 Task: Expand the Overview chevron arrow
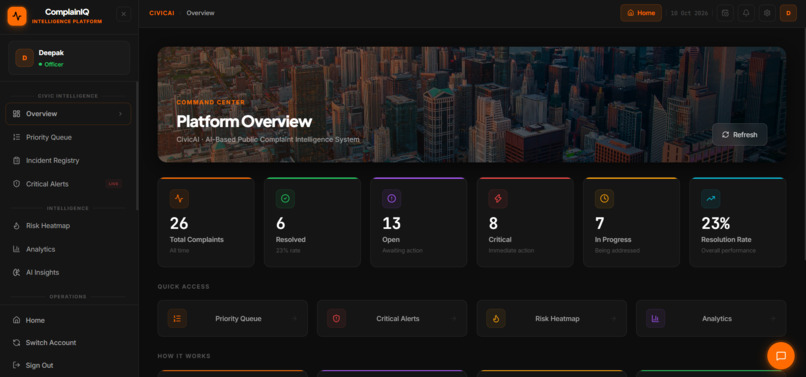coord(120,114)
